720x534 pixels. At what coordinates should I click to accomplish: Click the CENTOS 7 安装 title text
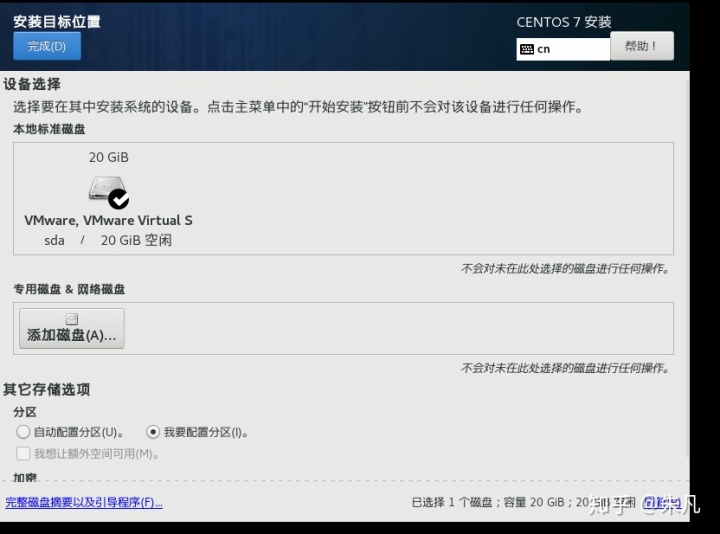564,22
